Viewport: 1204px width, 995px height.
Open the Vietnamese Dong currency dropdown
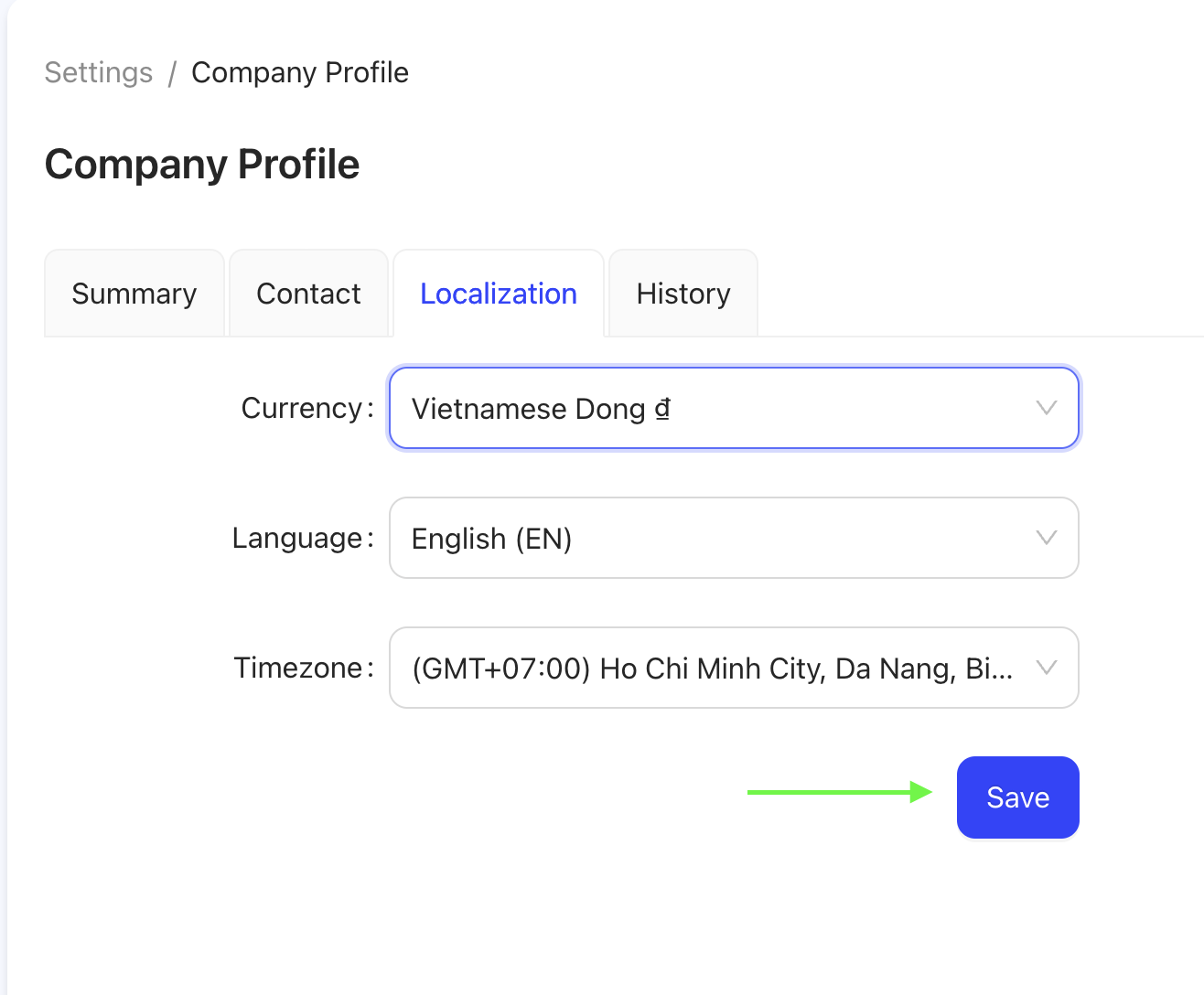[x=714, y=409]
